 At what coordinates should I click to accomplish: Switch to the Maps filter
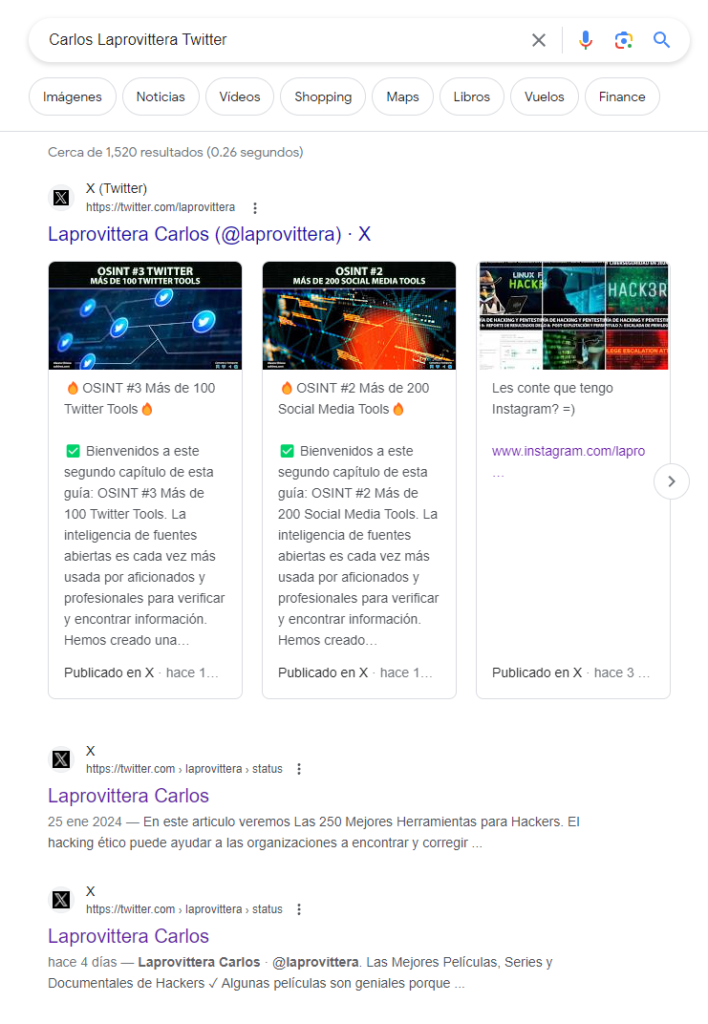point(402,97)
